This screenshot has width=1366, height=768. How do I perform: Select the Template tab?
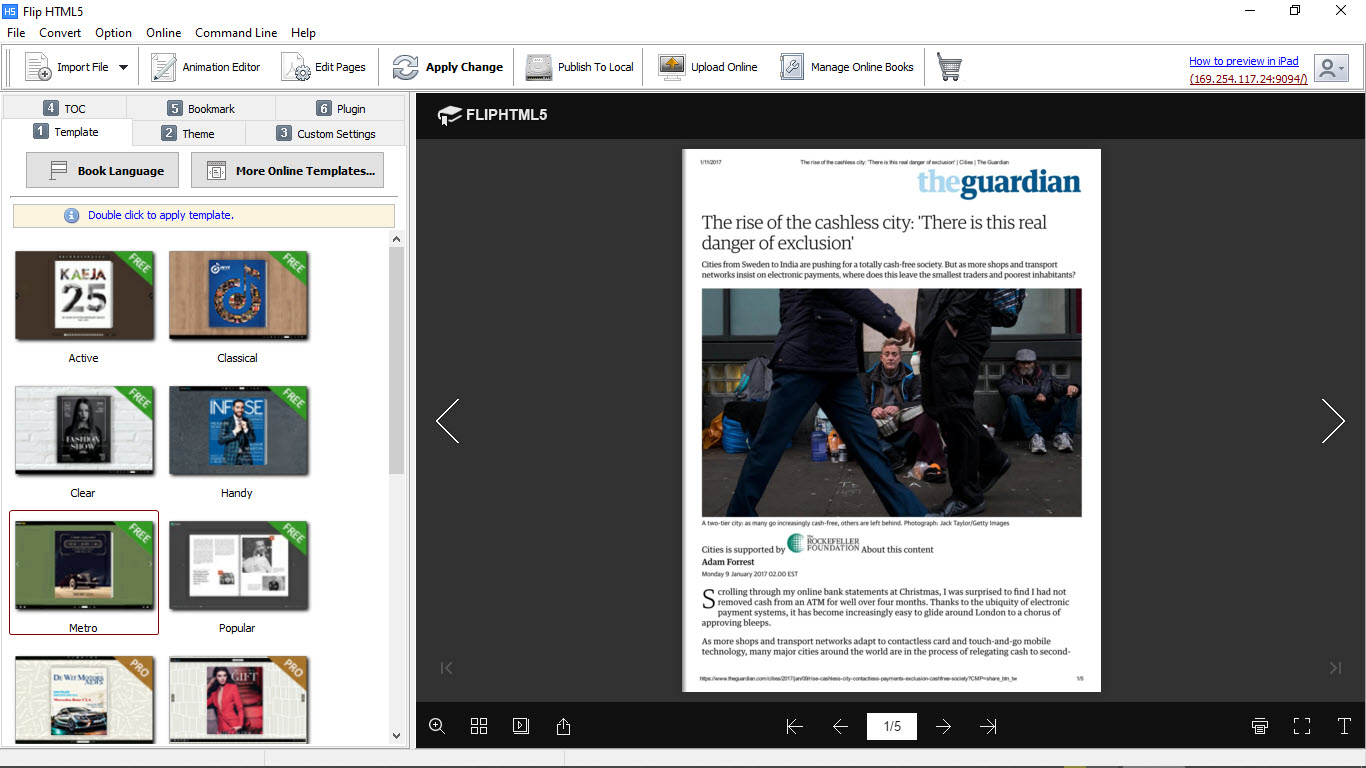click(66, 132)
